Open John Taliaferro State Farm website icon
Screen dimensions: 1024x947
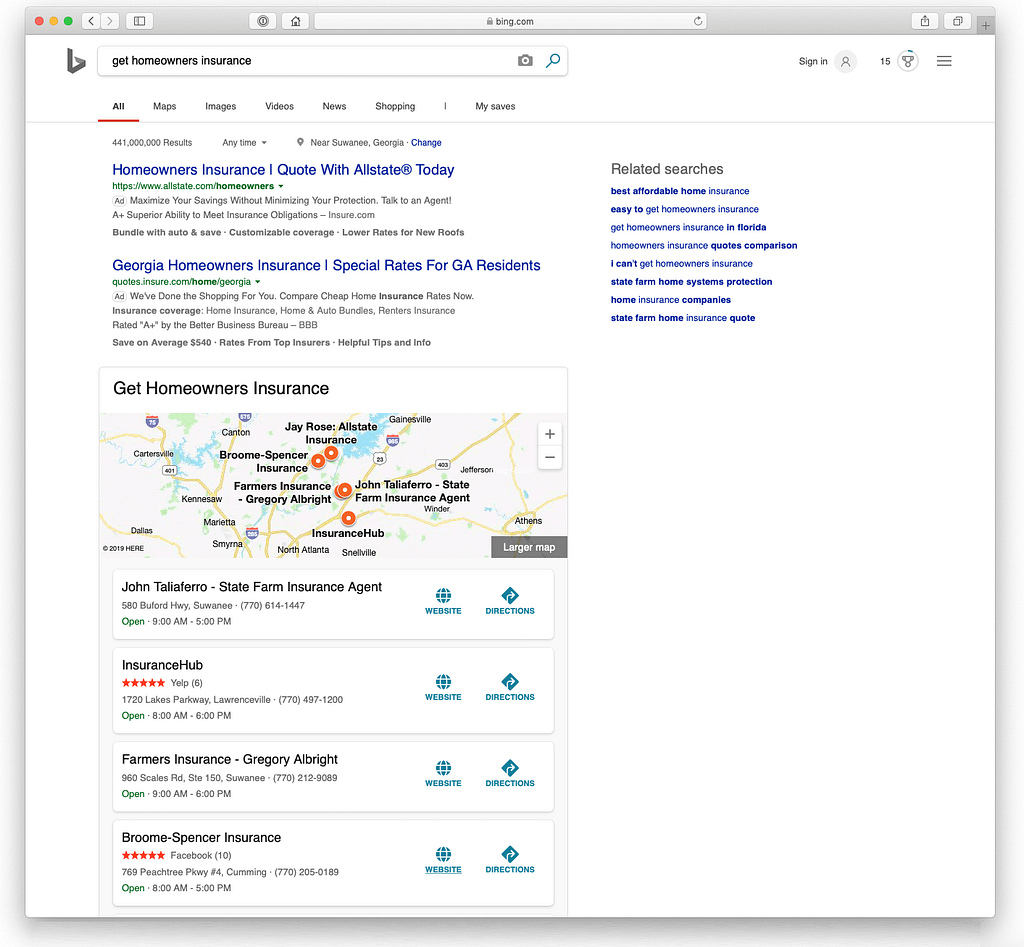pos(443,601)
